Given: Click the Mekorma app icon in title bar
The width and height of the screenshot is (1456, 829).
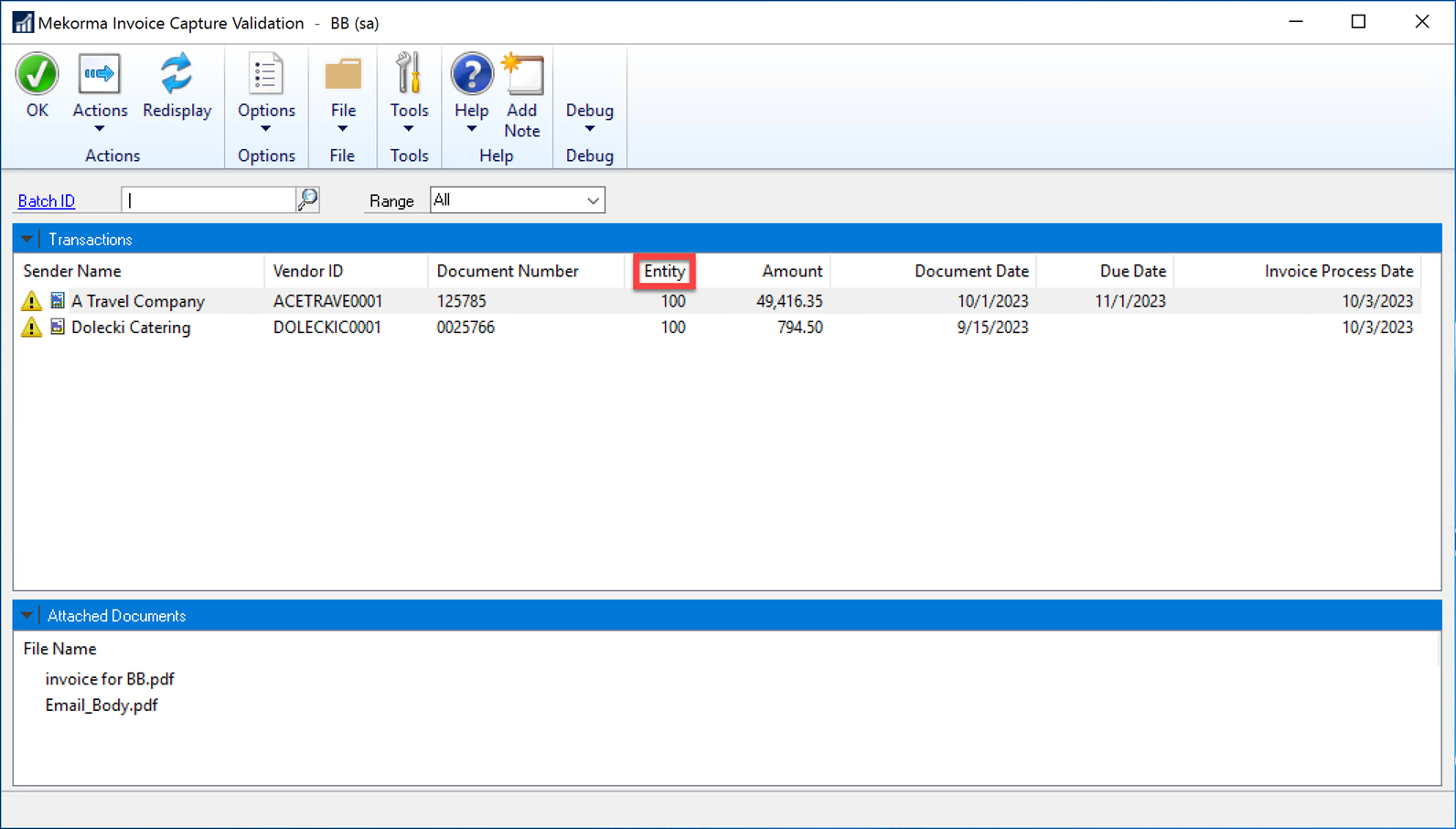Looking at the screenshot, I should tap(22, 22).
